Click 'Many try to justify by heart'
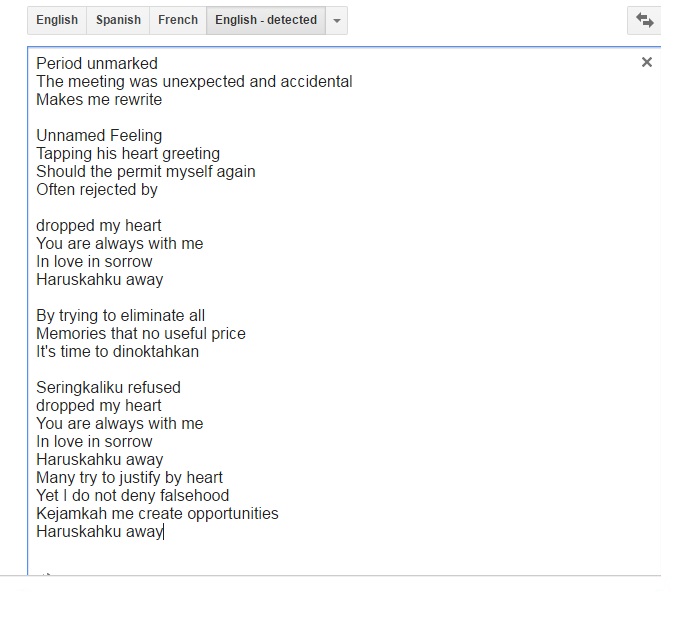This screenshot has width=677, height=636. (129, 478)
